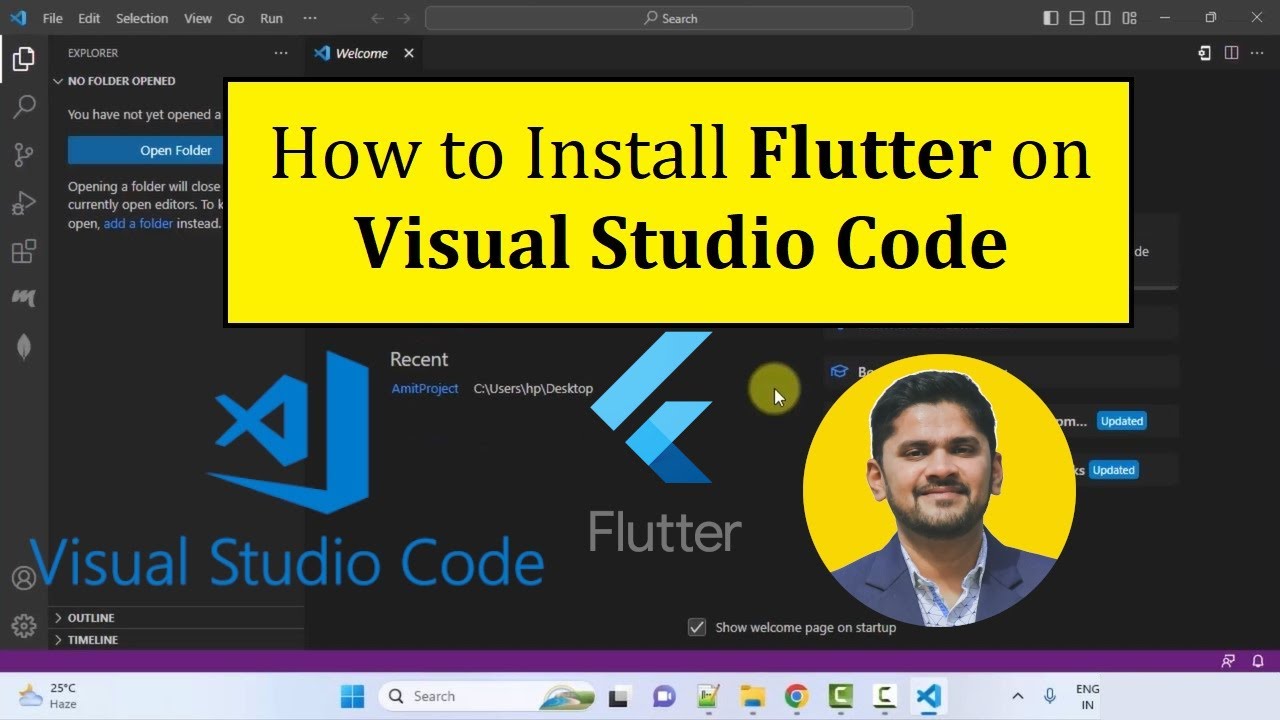The height and width of the screenshot is (720, 1280).
Task: Toggle the secondary side bar layout icon
Action: (1103, 18)
